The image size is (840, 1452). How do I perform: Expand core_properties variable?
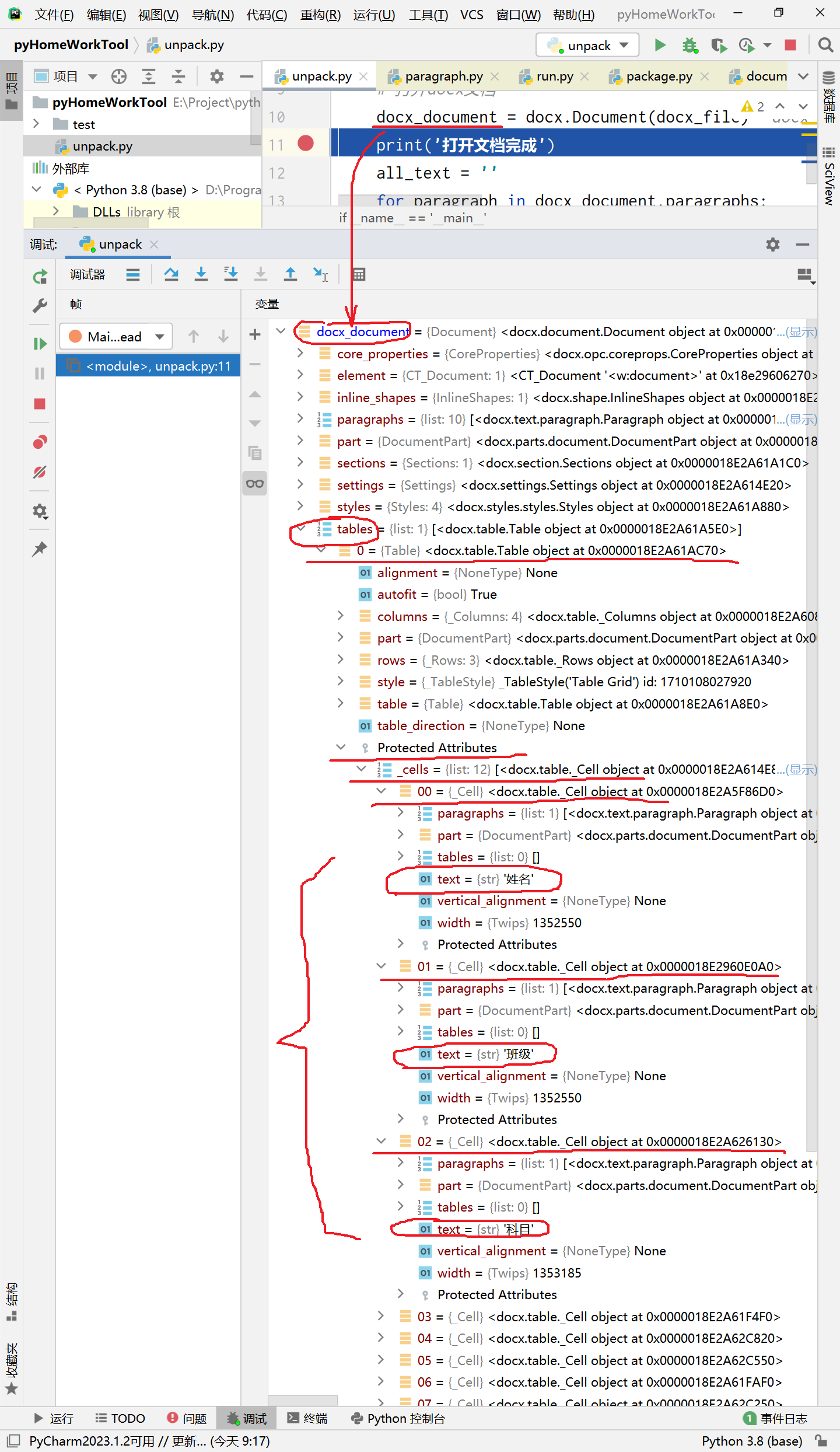[300, 353]
